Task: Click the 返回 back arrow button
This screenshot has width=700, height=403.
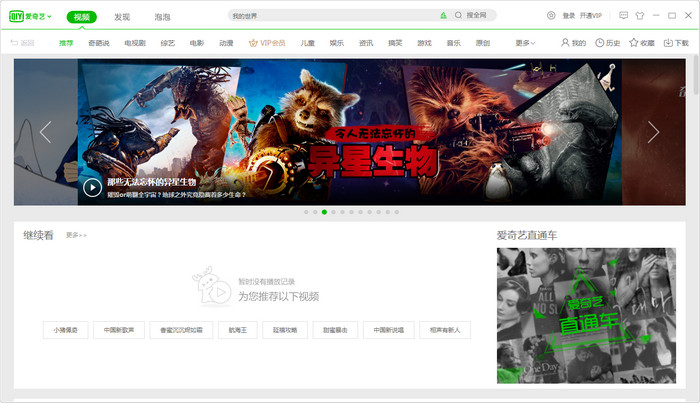Action: [22, 43]
